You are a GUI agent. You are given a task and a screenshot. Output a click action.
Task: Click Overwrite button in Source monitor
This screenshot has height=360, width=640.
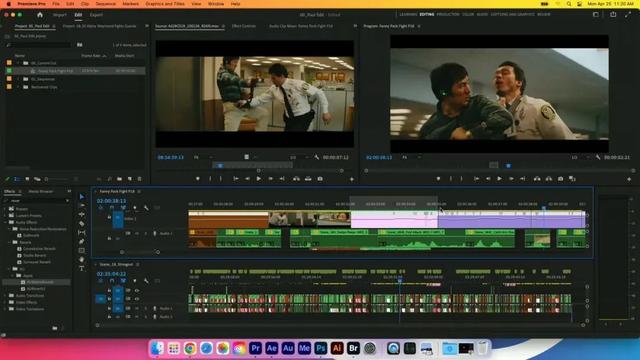(308, 179)
